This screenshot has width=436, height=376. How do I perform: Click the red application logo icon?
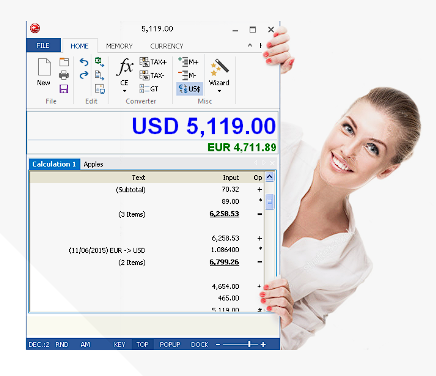tap(35, 29)
